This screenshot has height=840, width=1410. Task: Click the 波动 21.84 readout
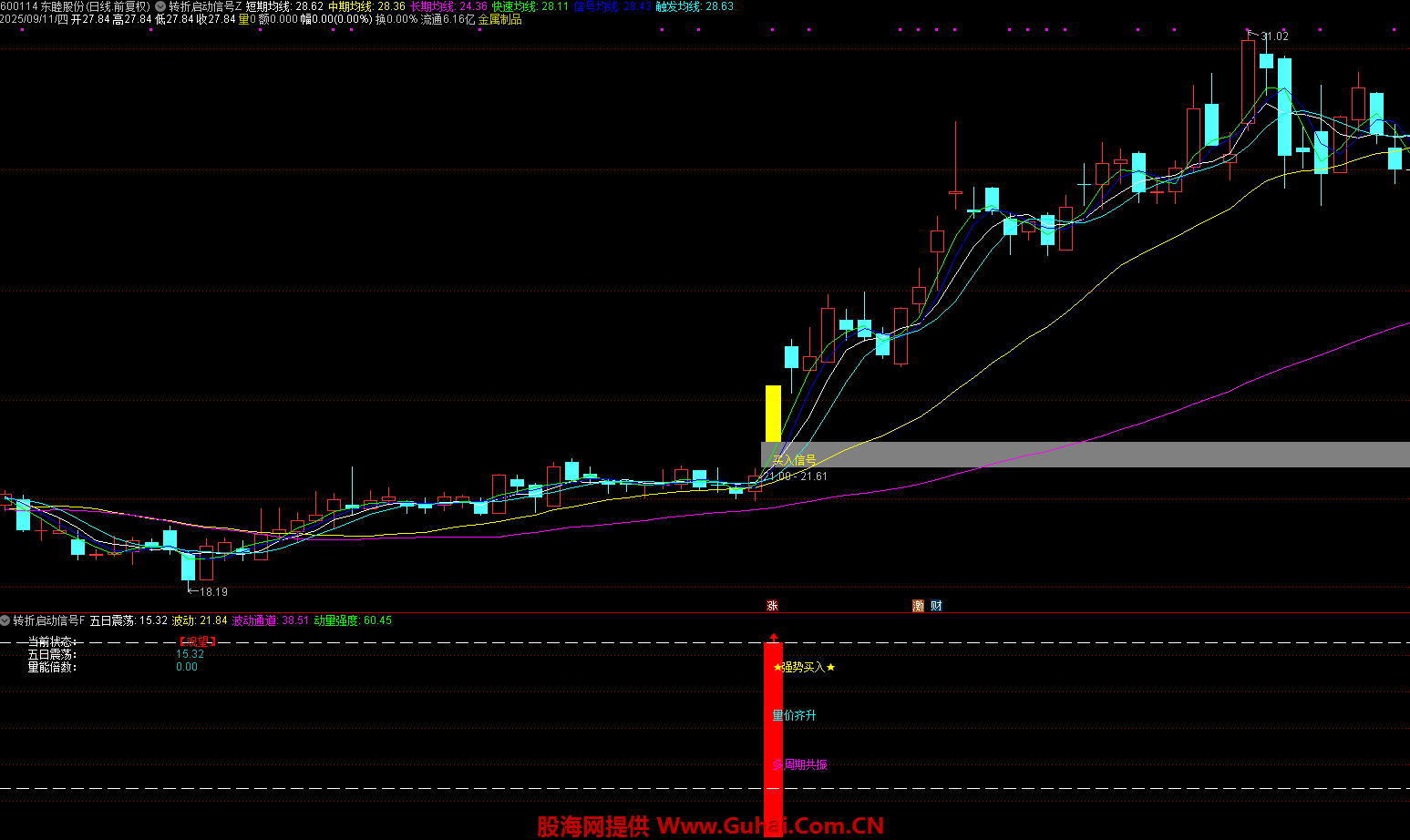tap(200, 620)
